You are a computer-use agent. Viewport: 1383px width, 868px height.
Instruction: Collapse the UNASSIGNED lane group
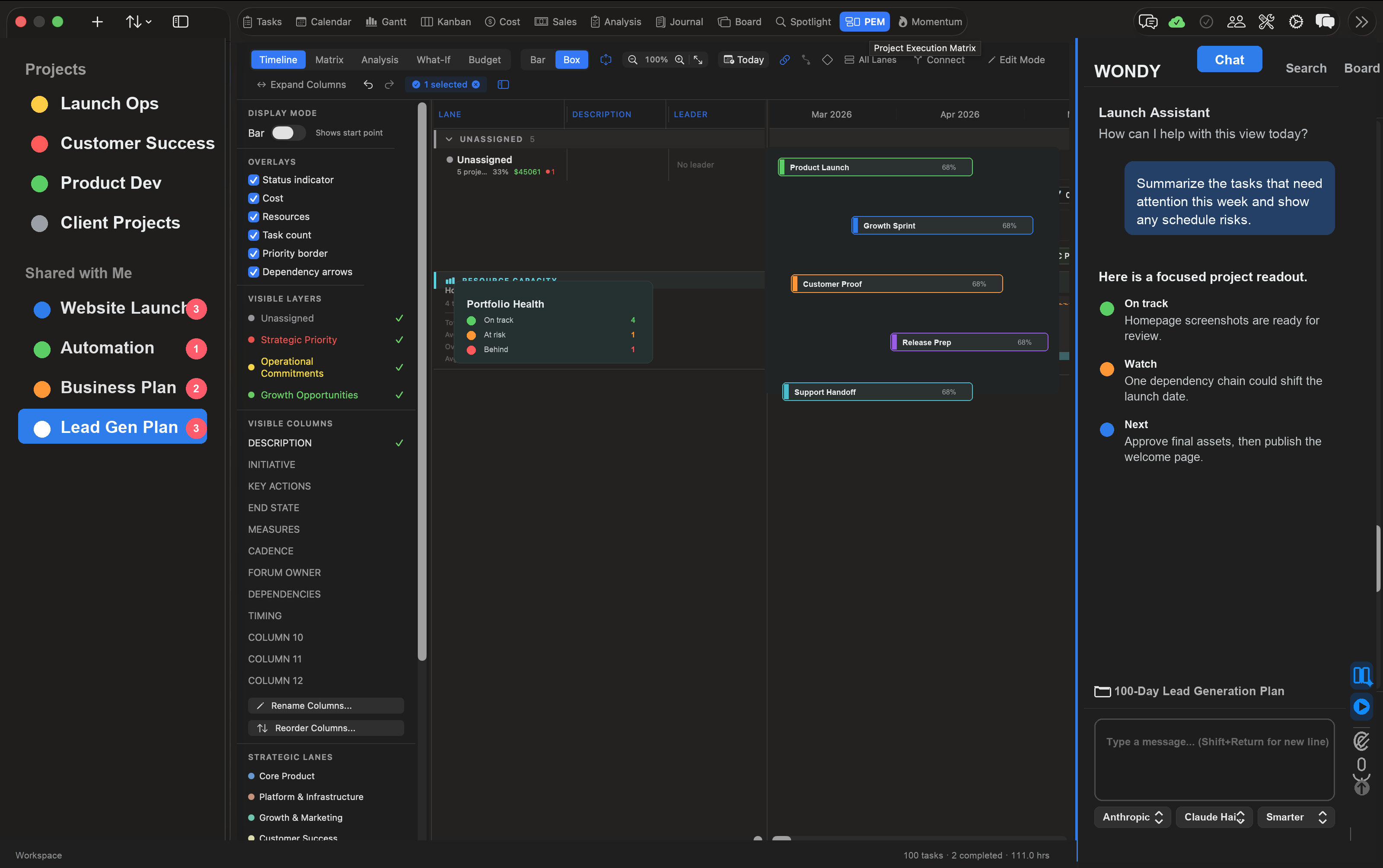449,139
